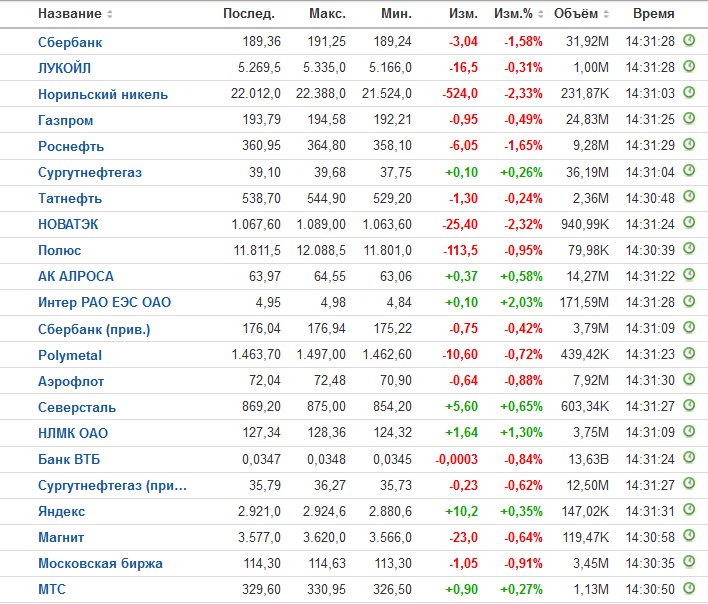Select the volume cell 171,59M
Screen dimensions: 708x604
[584, 302]
